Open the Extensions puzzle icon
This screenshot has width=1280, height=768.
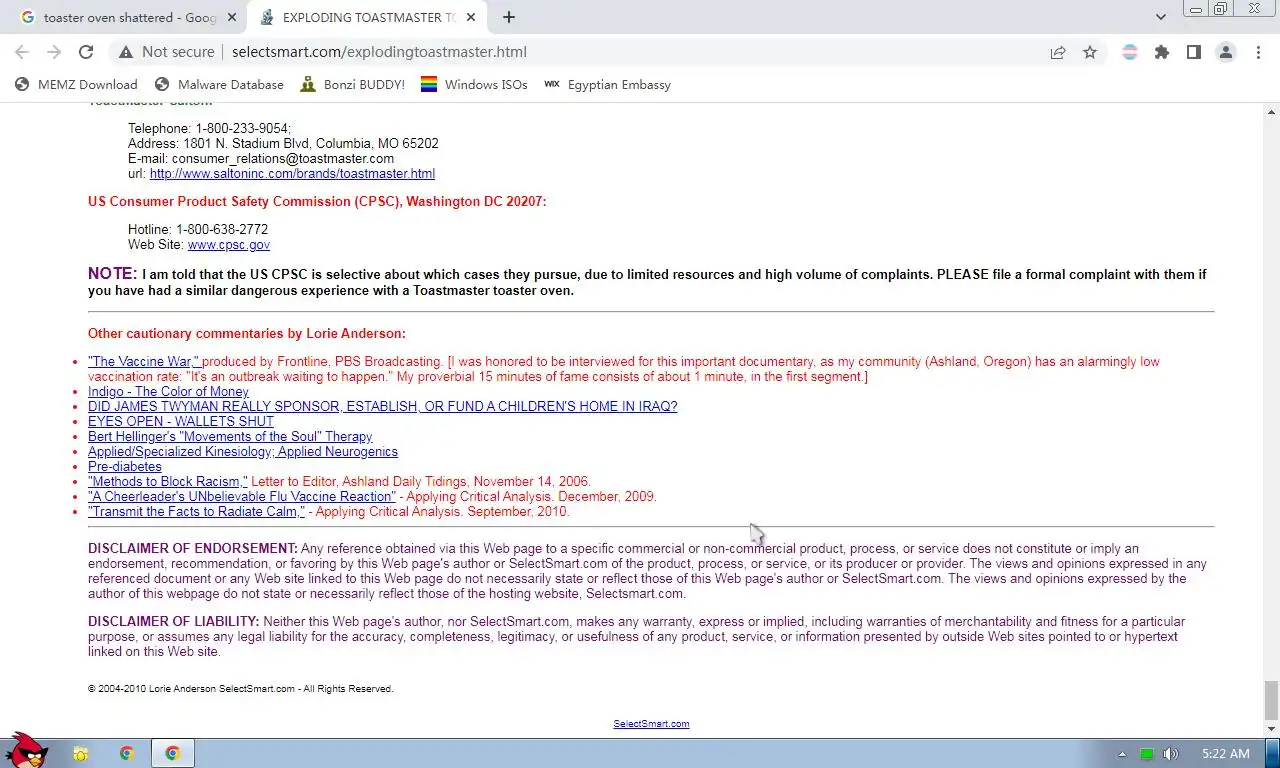point(1162,52)
